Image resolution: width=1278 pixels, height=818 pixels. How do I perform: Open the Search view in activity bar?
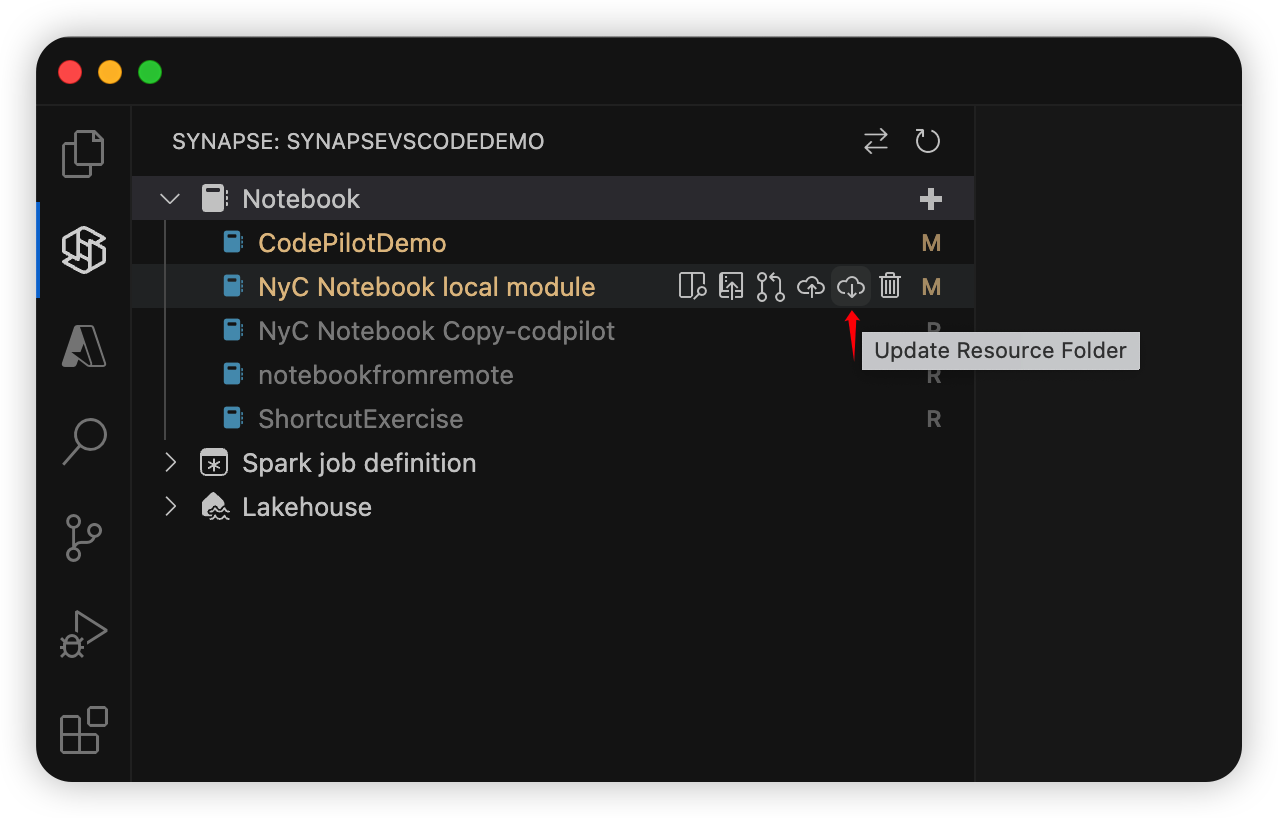(x=84, y=441)
